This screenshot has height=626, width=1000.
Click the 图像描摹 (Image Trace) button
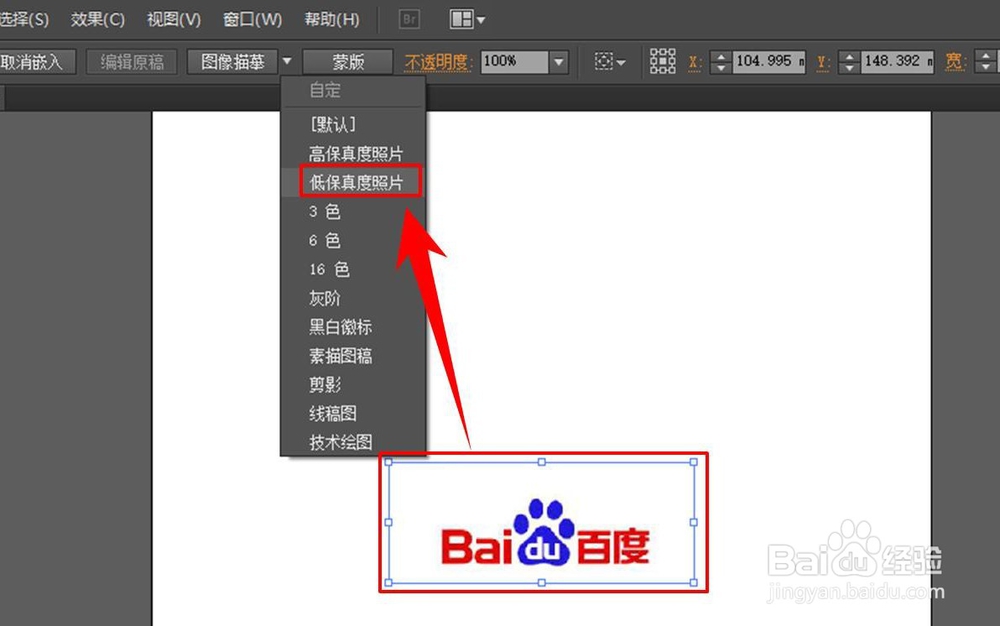[x=233, y=62]
